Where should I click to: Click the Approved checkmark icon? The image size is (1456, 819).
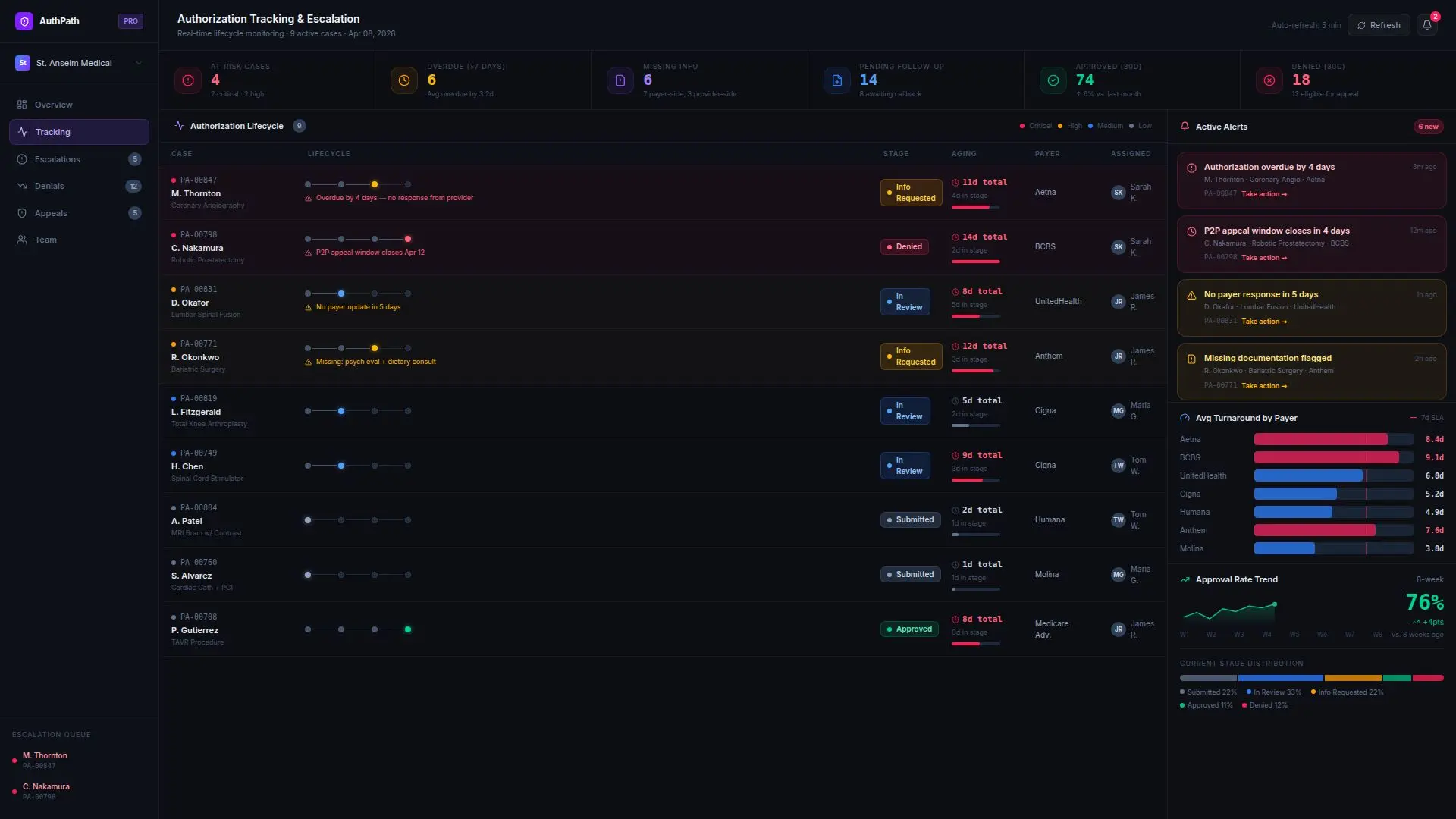1053,80
